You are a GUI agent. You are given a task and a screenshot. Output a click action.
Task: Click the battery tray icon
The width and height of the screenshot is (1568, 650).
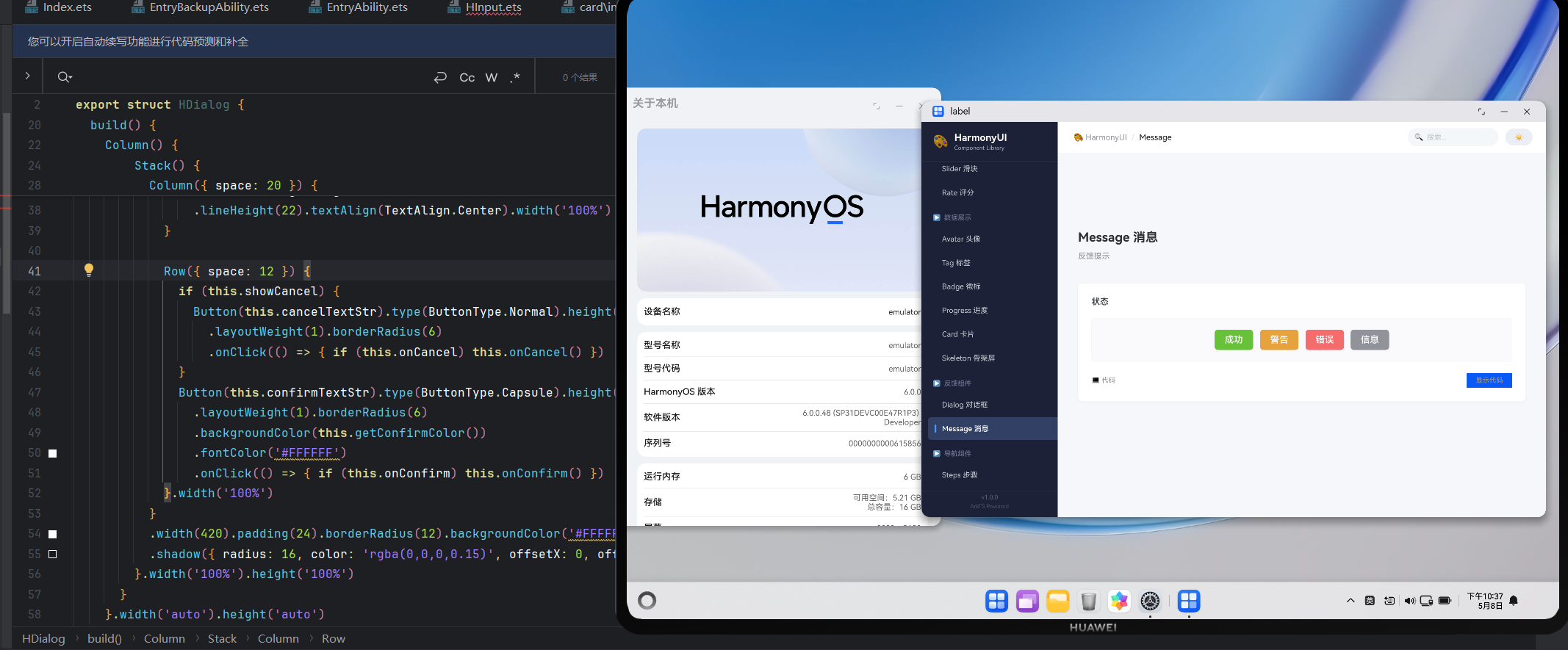click(1445, 601)
